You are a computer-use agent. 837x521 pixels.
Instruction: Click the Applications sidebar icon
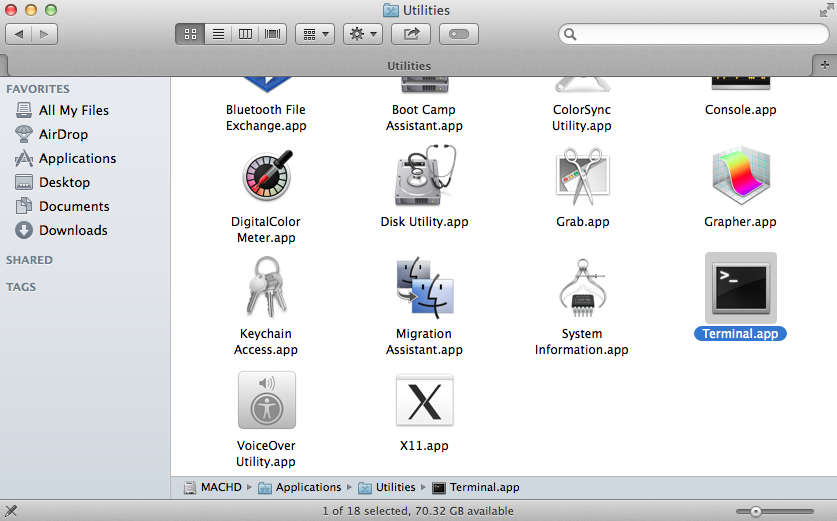pyautogui.click(x=23, y=158)
